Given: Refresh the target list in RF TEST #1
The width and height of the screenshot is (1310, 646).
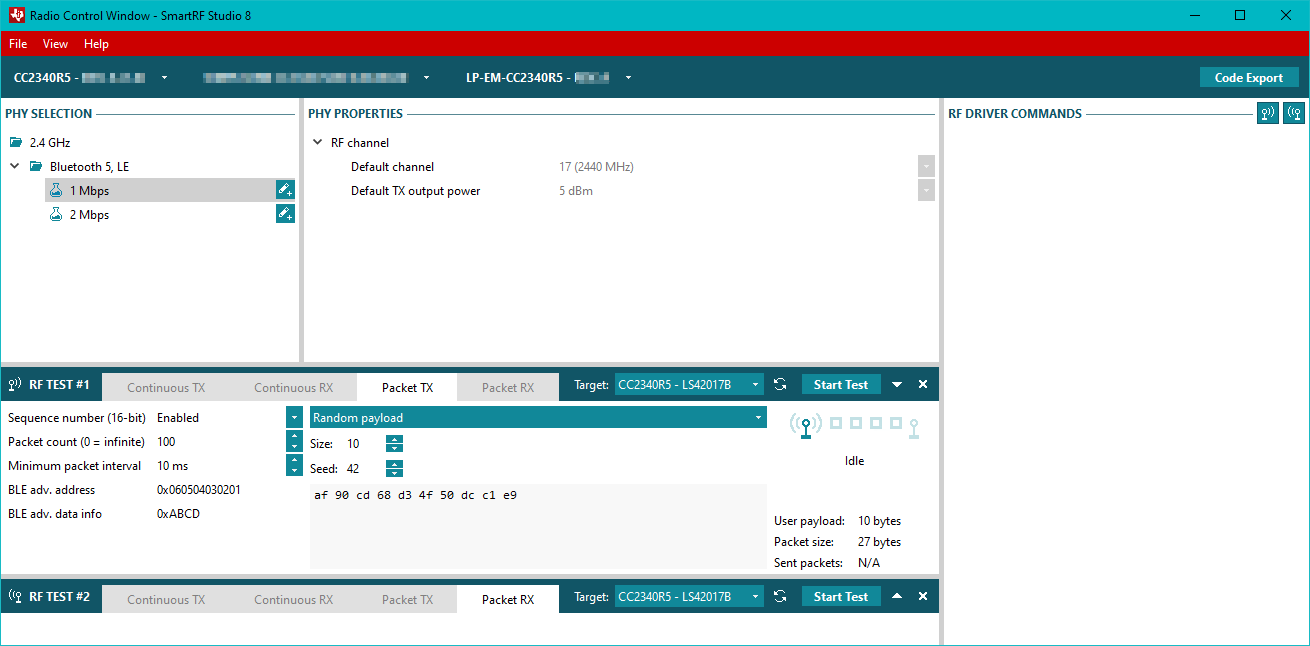Looking at the screenshot, I should pos(780,385).
